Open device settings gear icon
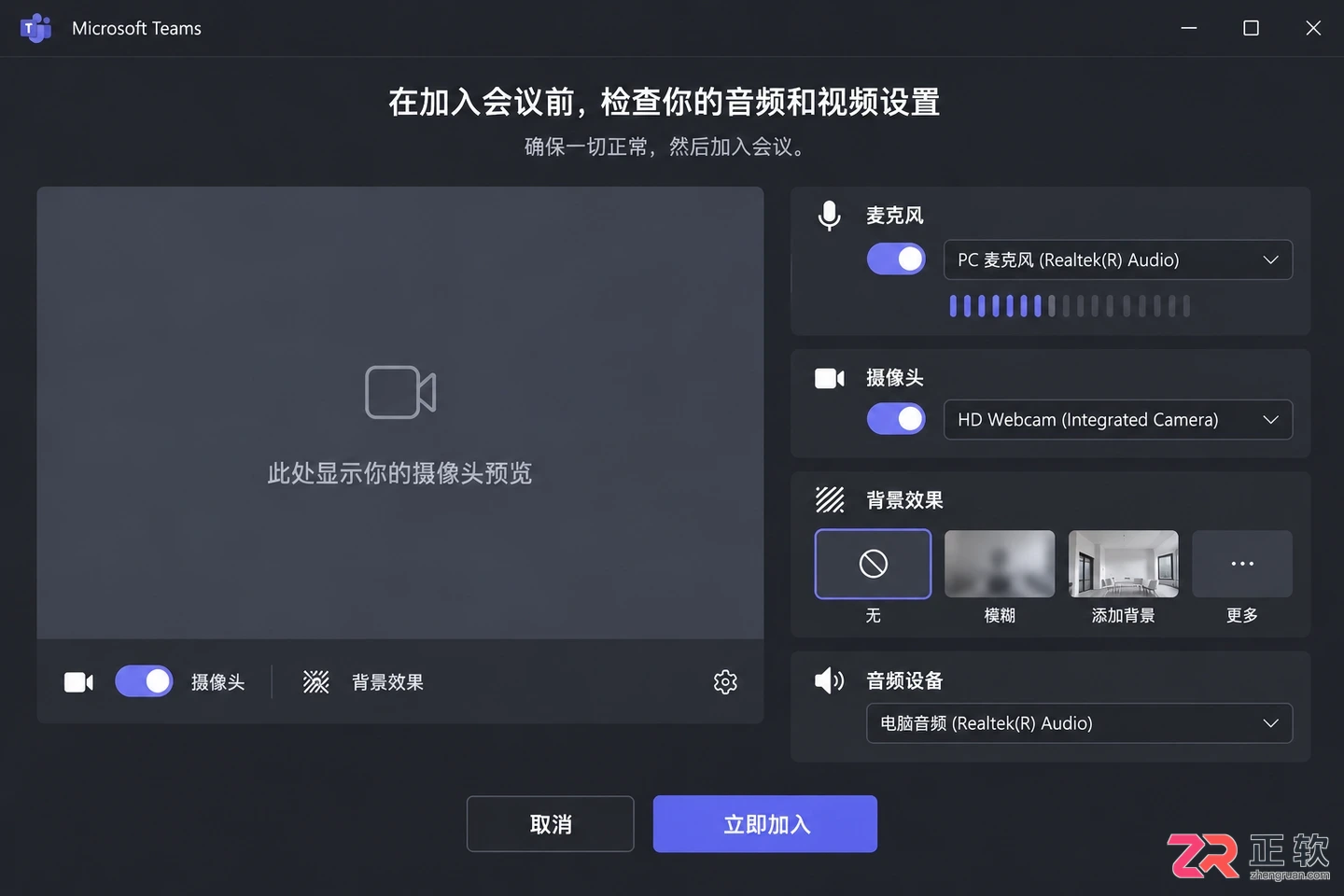 pyautogui.click(x=725, y=682)
